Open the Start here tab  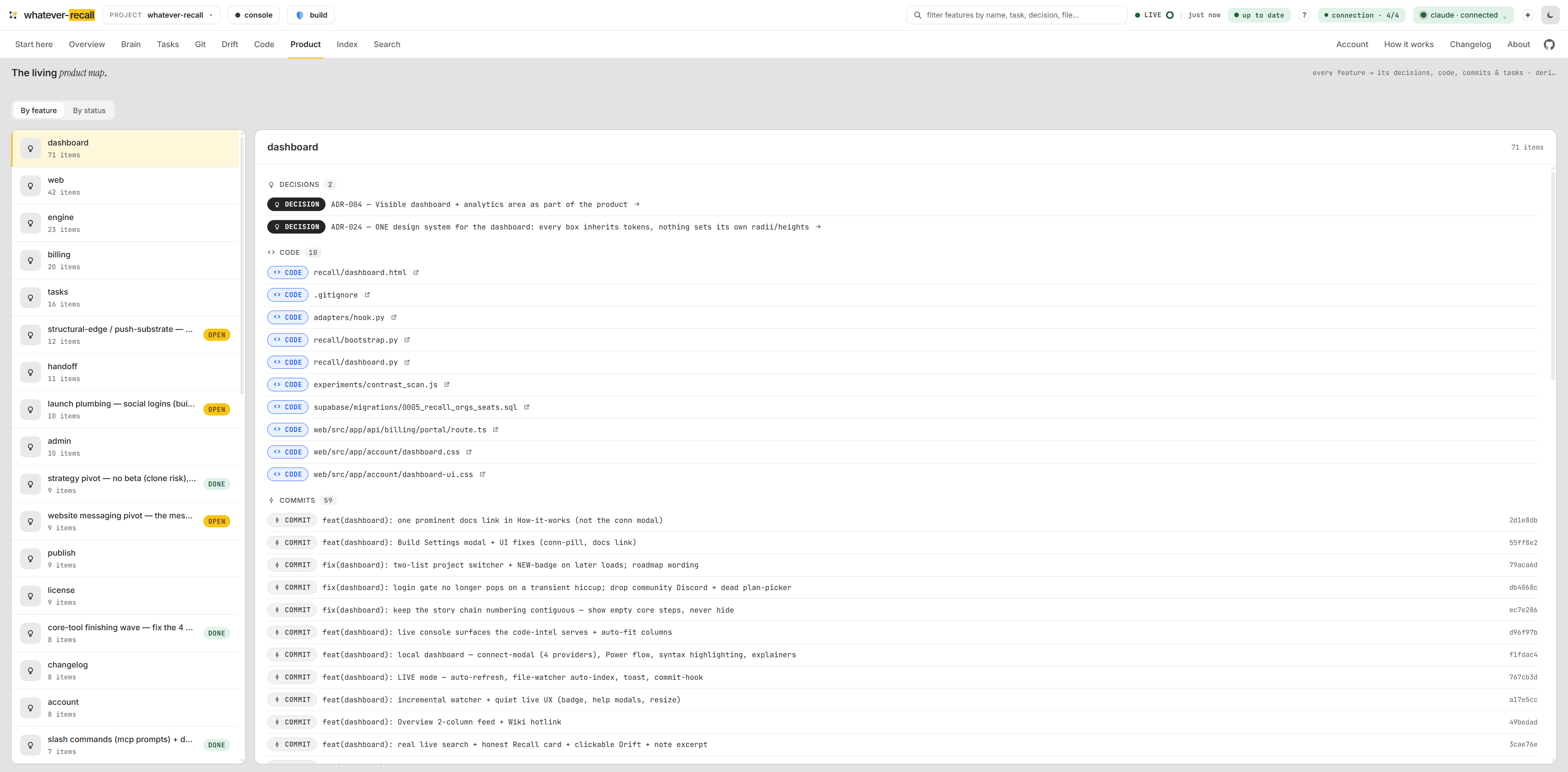pos(34,44)
